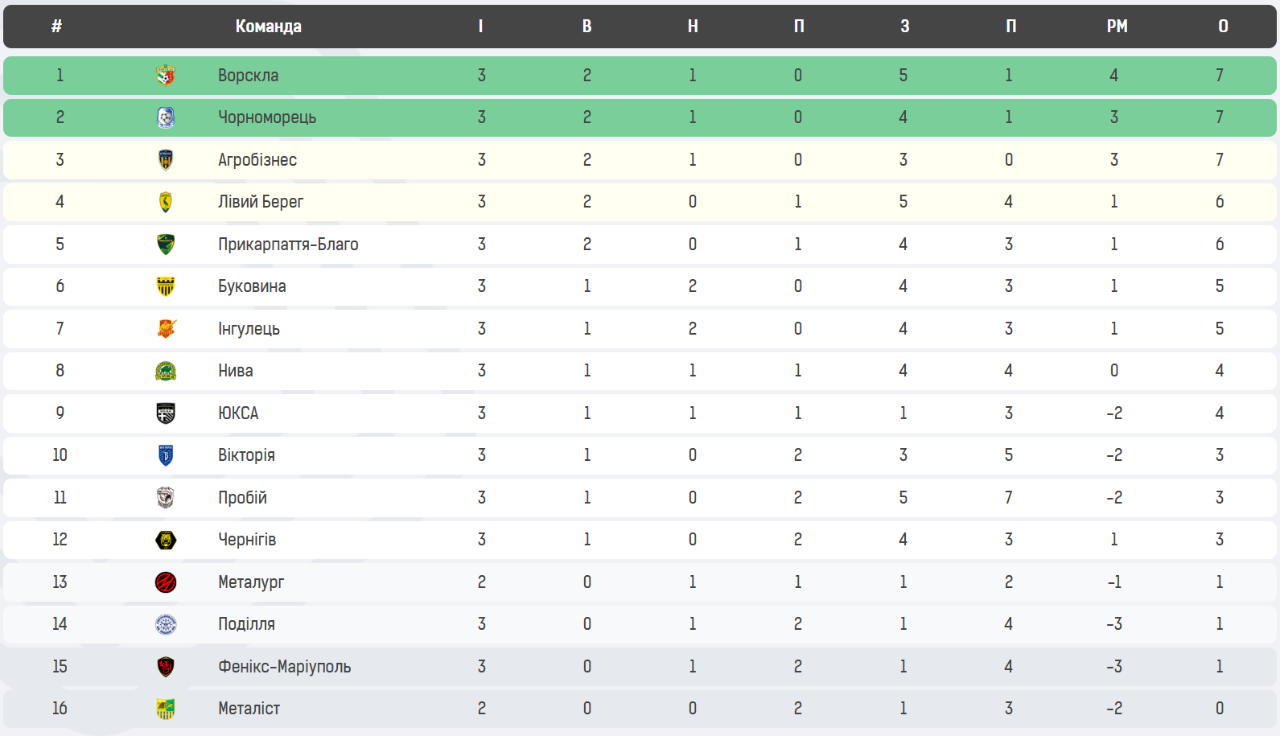Click the ЮКСА club logo
This screenshot has width=1280, height=736.
pos(166,413)
